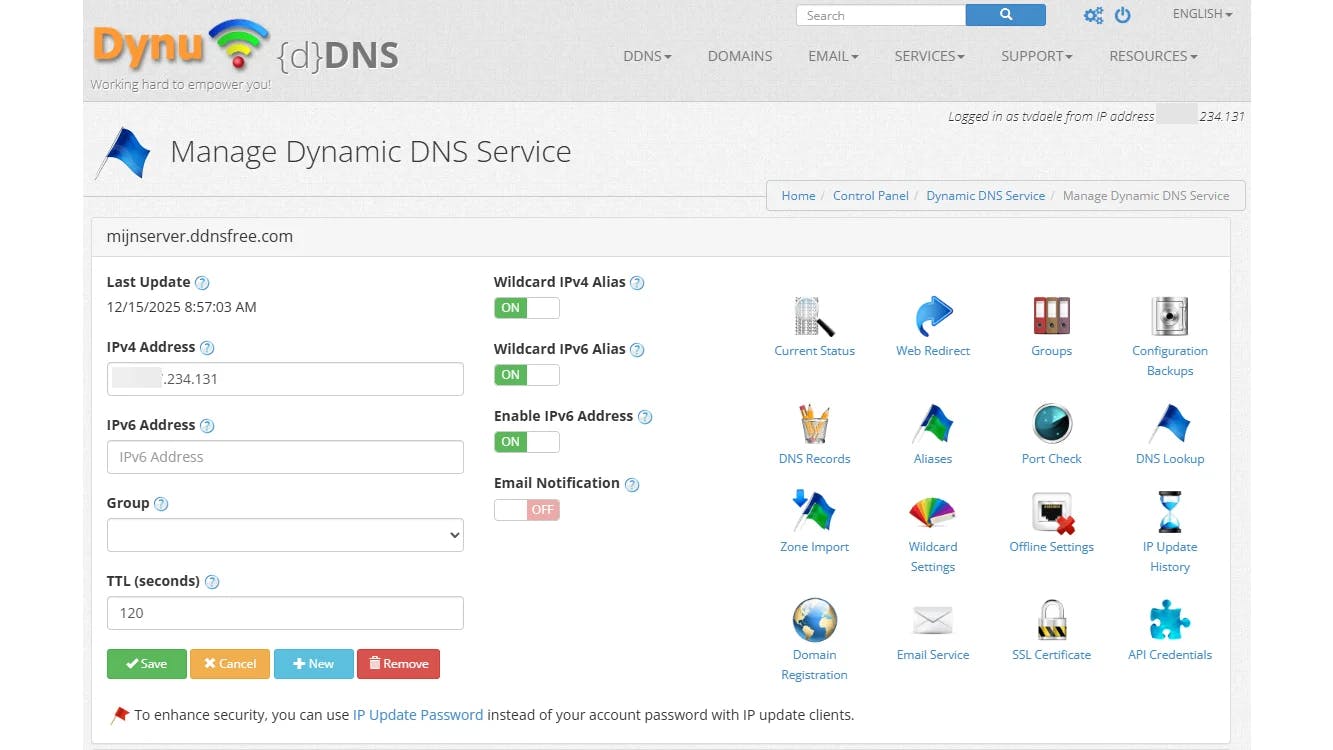This screenshot has width=1333, height=750.
Task: Open the IP Update History hourglass icon
Action: [x=1170, y=511]
